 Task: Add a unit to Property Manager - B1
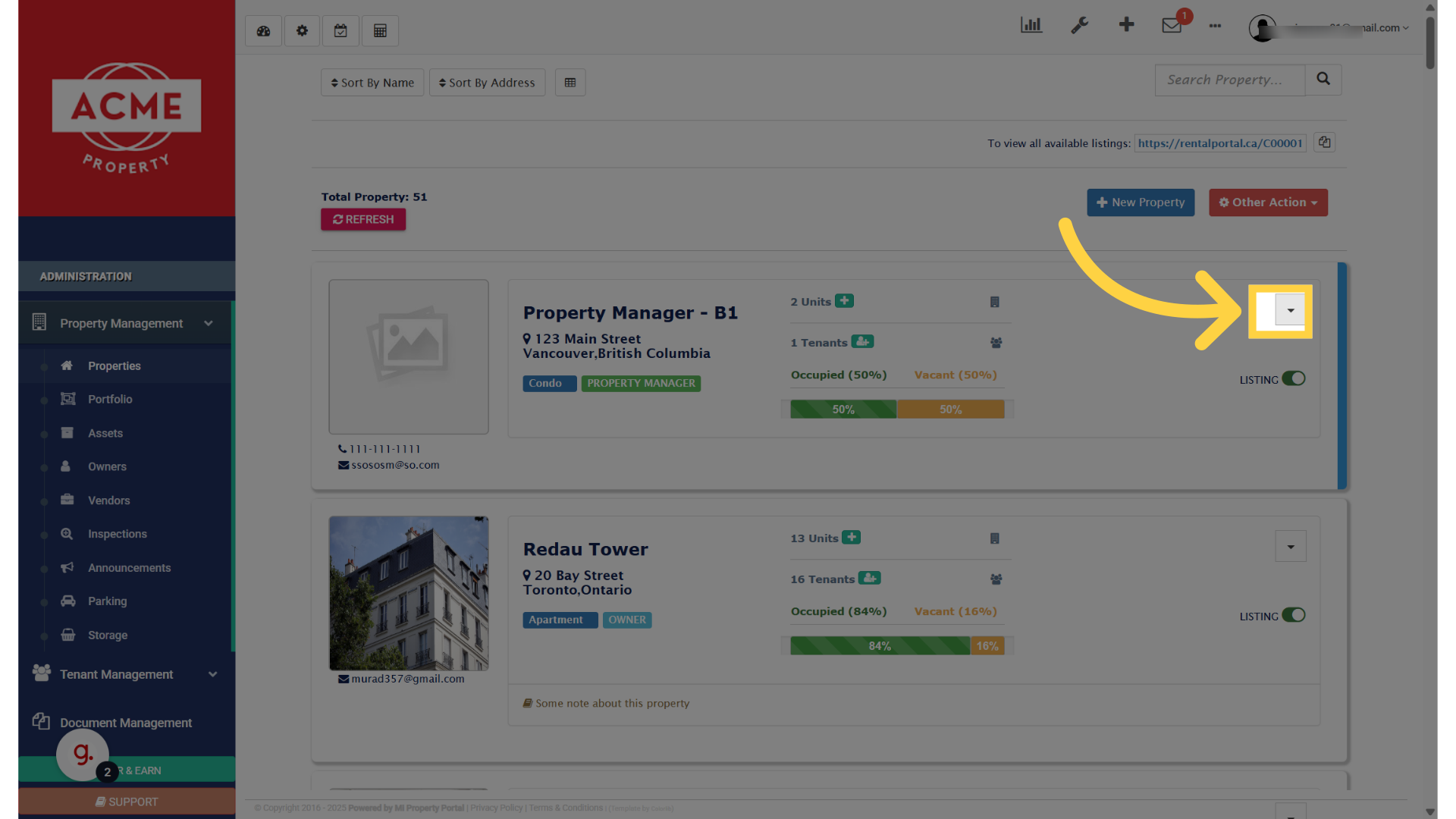click(x=844, y=301)
